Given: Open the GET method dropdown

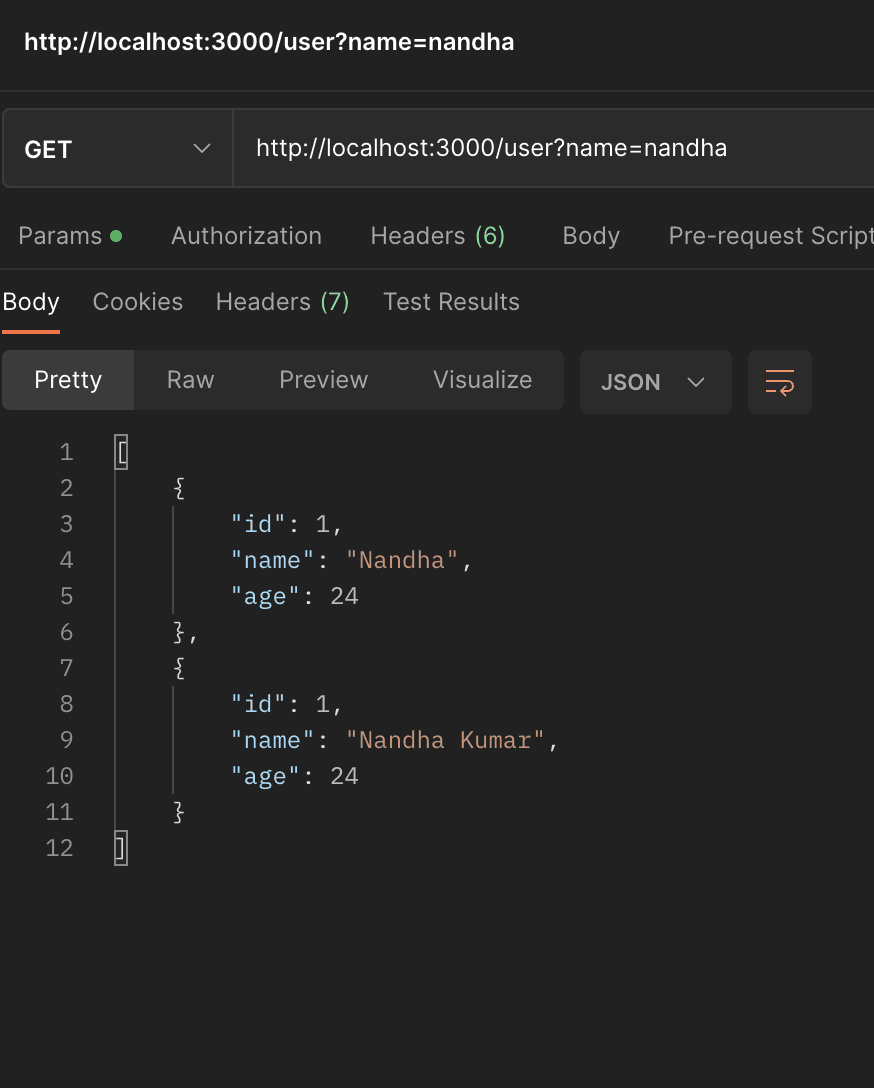Looking at the screenshot, I should (x=117, y=148).
